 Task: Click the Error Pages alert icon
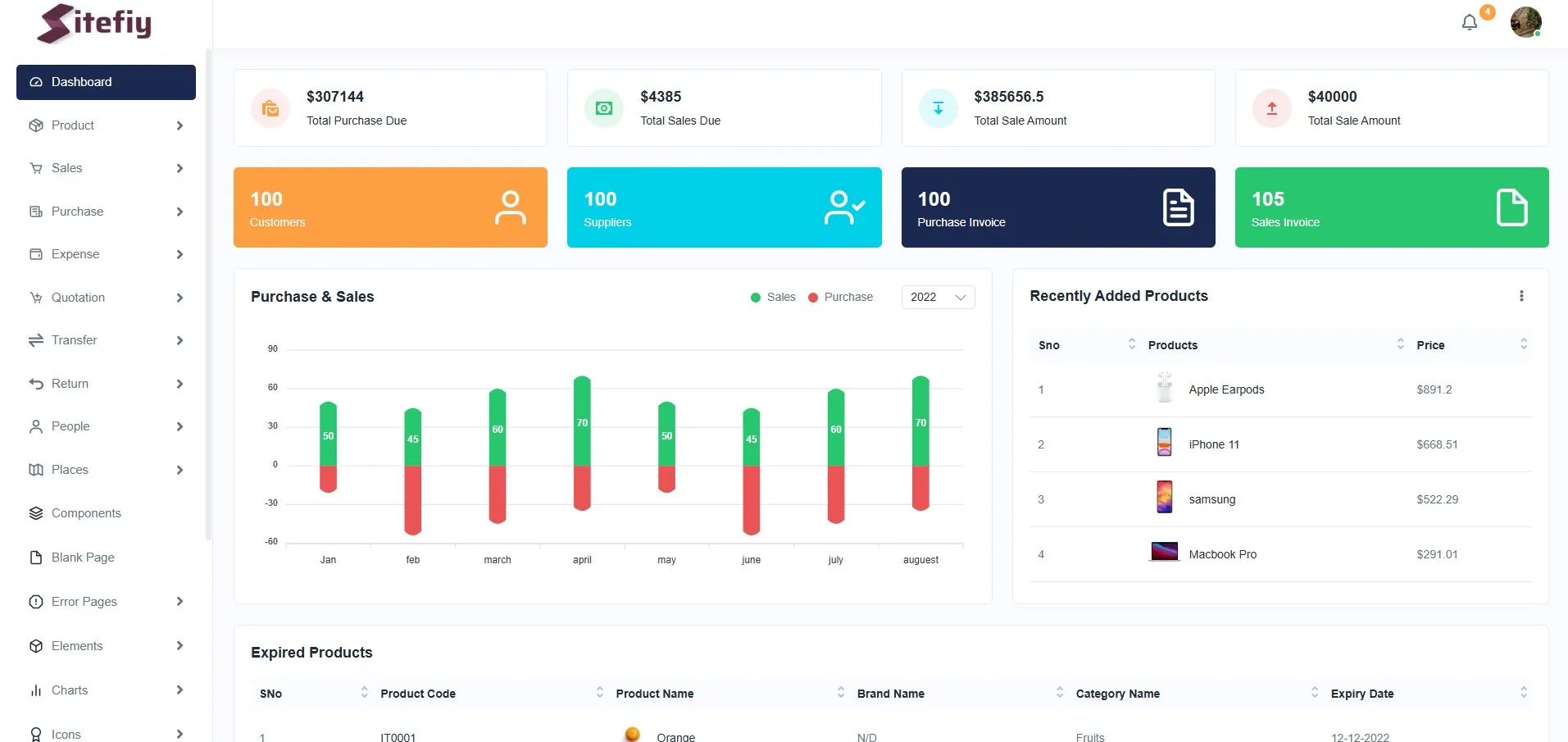(x=36, y=602)
